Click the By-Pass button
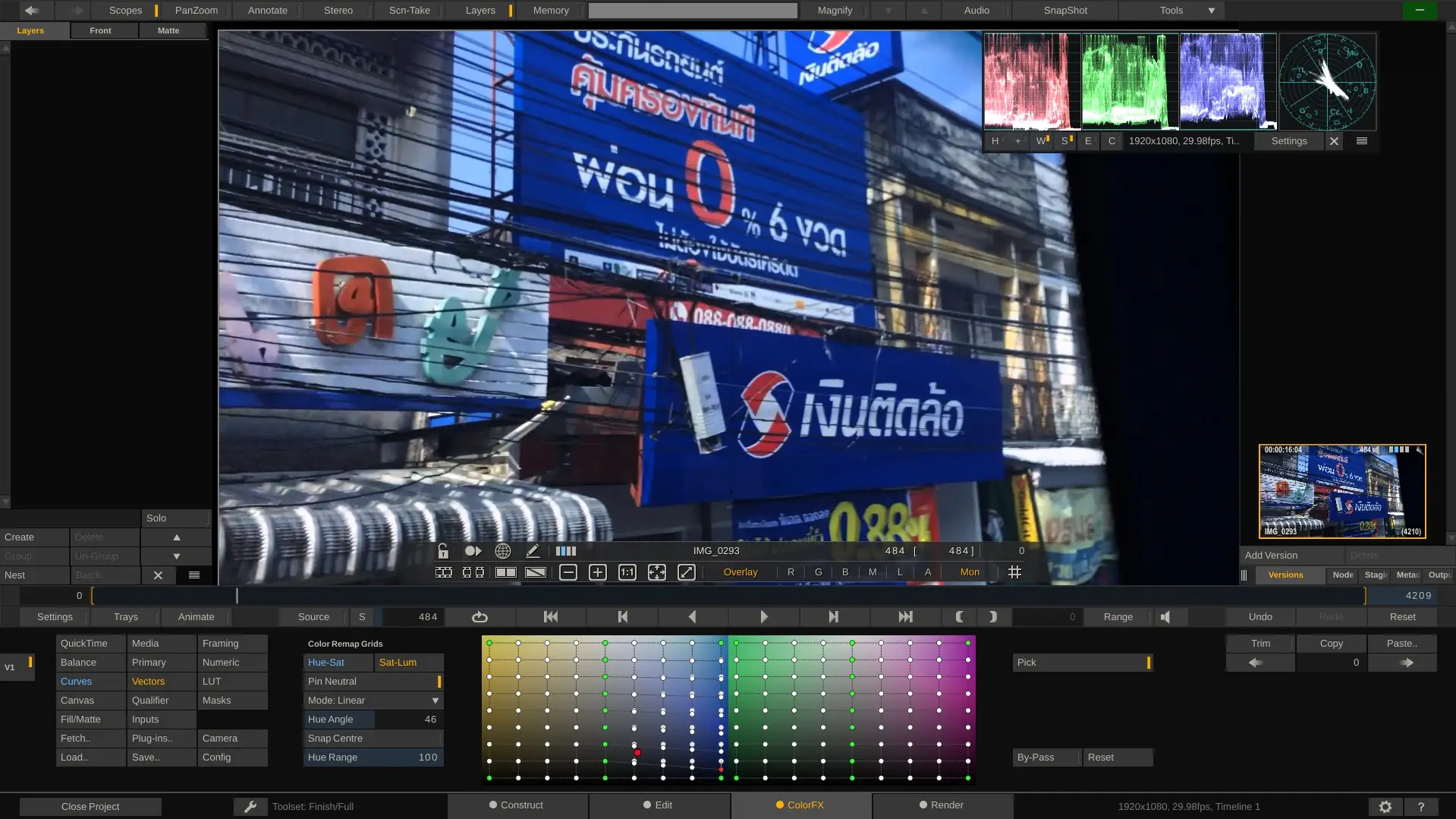 pos(1047,758)
